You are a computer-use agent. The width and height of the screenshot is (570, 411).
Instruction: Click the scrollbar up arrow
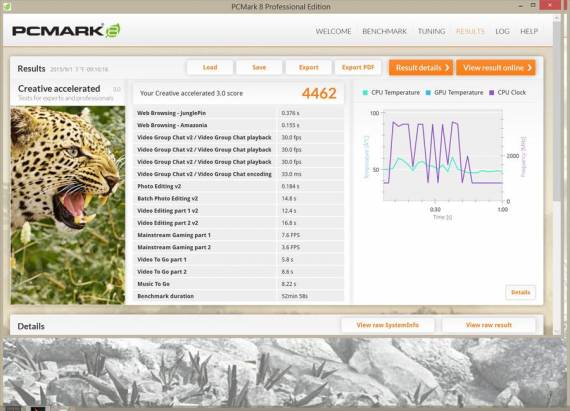coord(557,18)
